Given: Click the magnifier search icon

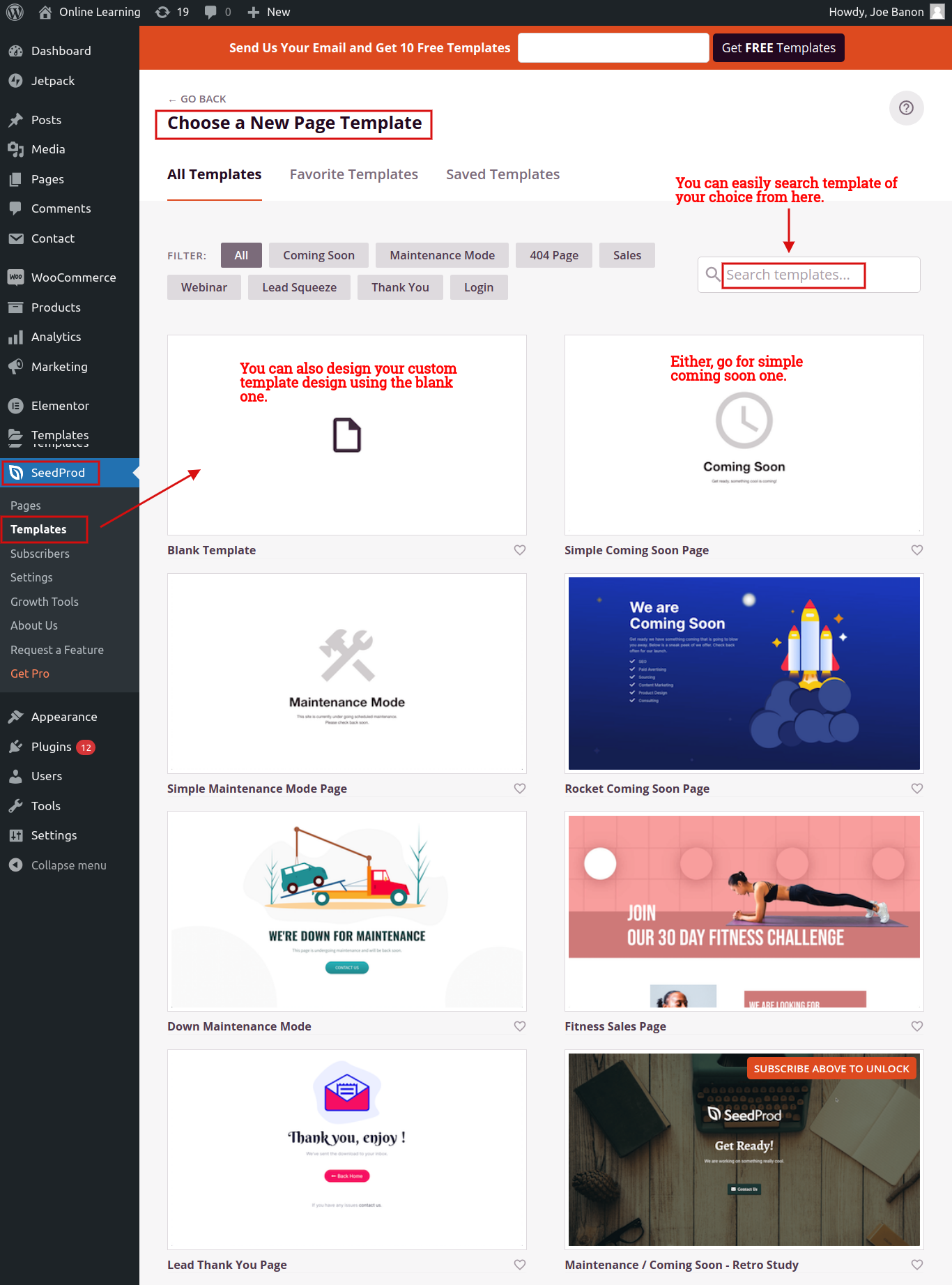Looking at the screenshot, I should pos(712,274).
